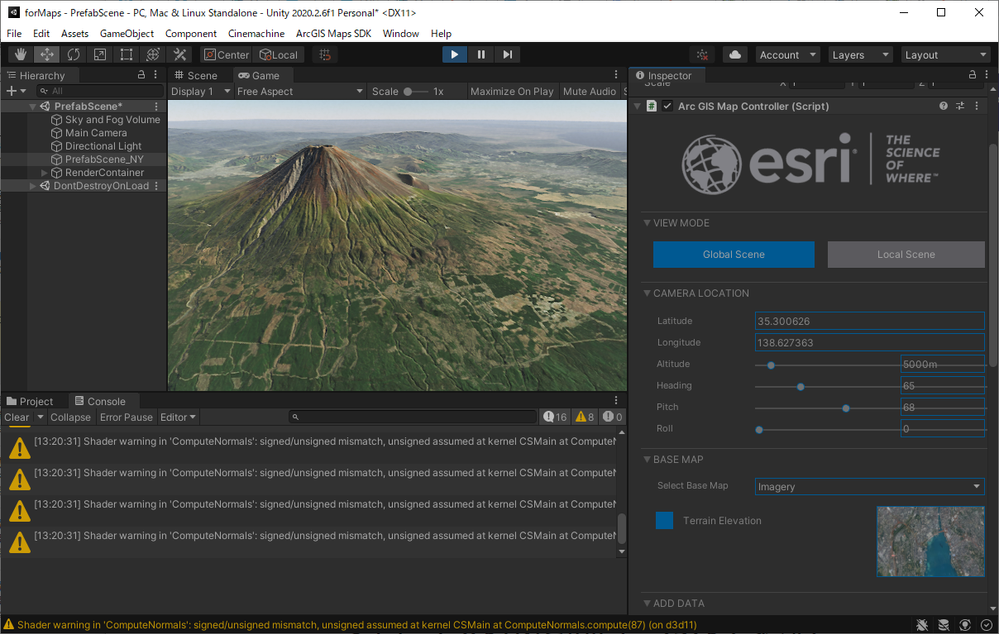The image size is (999, 634).
Task: Open help for Arc GIS Map Controller
Action: (x=943, y=106)
